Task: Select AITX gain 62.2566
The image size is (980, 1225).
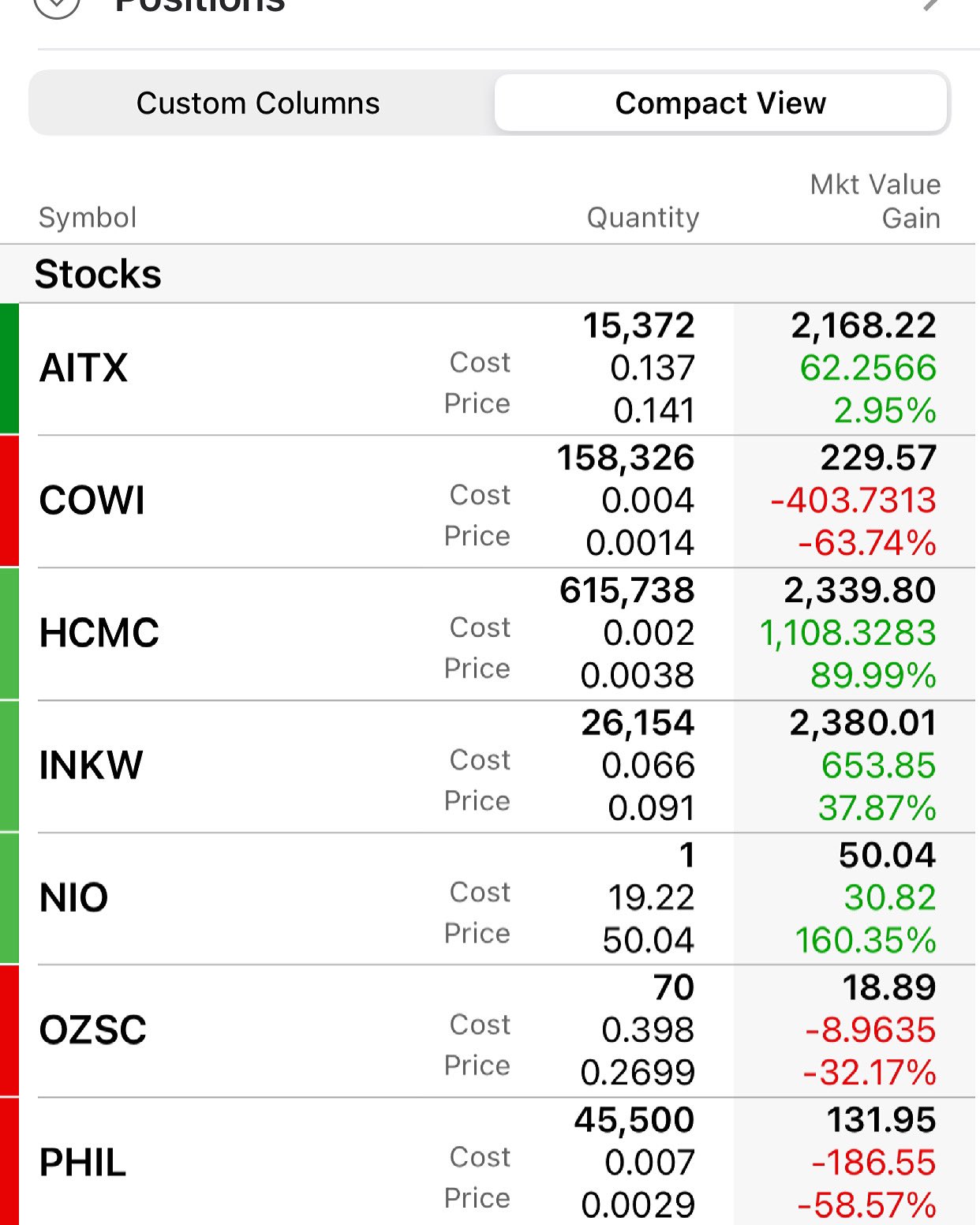Action: click(x=868, y=368)
